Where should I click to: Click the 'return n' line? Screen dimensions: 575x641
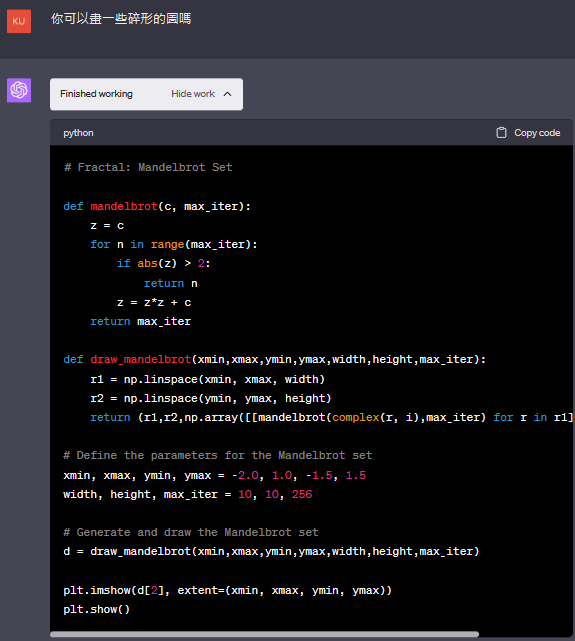click(x=170, y=283)
